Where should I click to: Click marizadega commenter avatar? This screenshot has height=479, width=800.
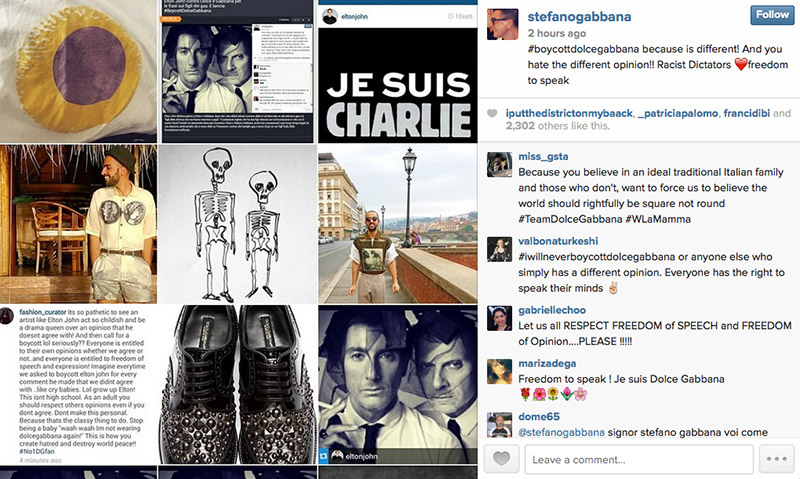pos(499,371)
